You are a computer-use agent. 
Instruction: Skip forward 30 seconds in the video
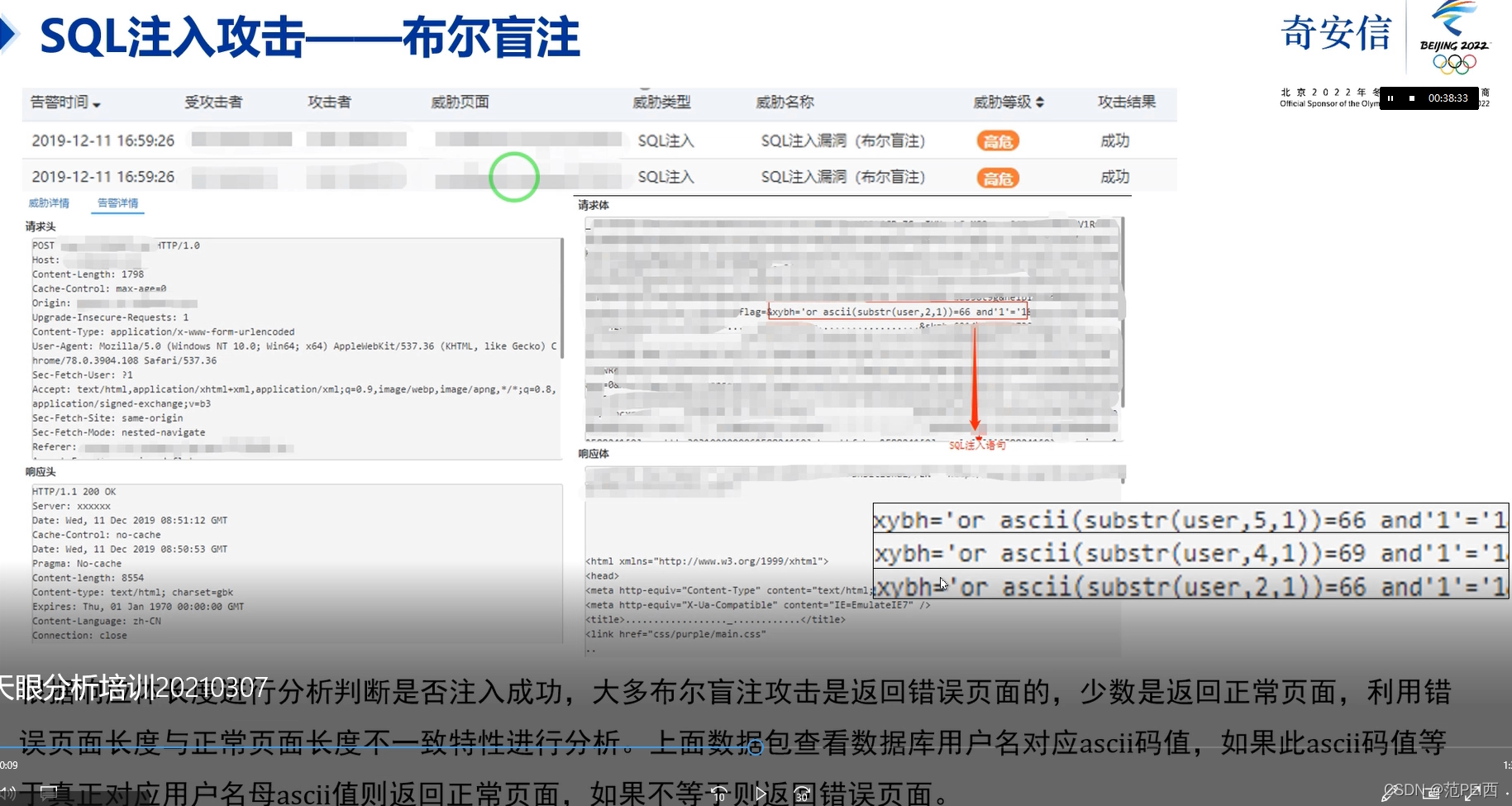[x=801, y=795]
